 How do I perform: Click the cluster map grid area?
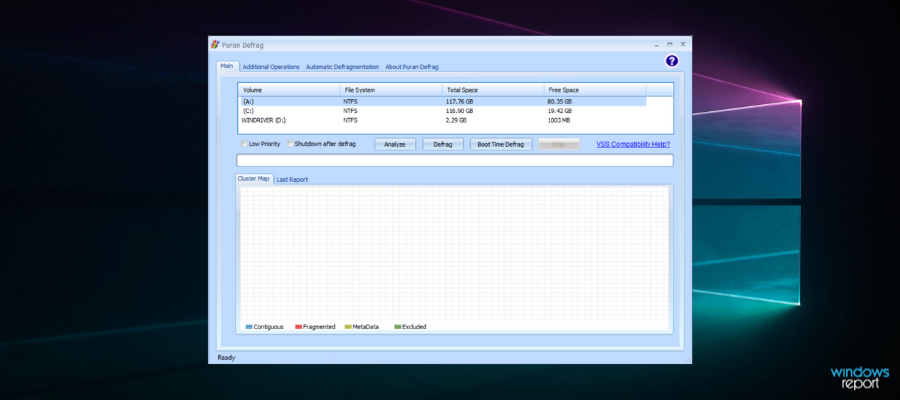click(455, 253)
